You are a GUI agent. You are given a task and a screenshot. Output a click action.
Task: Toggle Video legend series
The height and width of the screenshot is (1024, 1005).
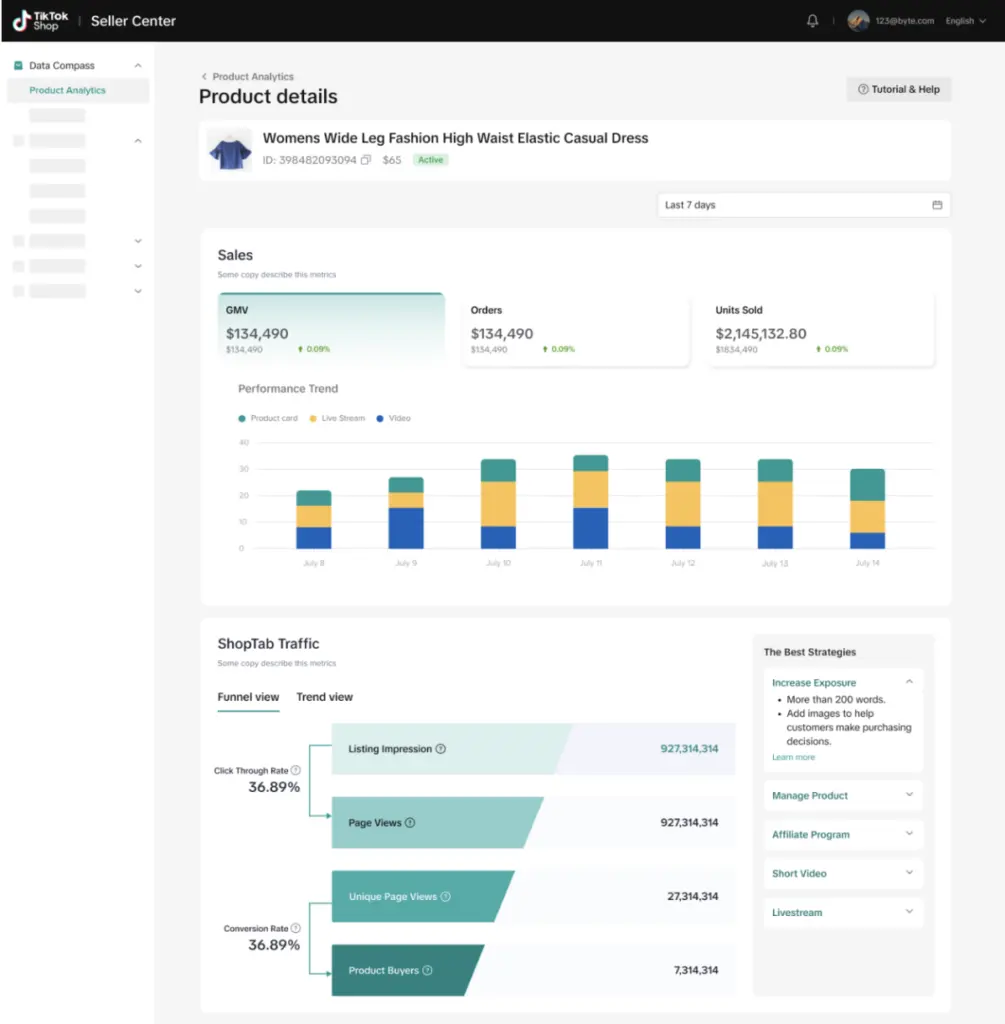coord(394,418)
